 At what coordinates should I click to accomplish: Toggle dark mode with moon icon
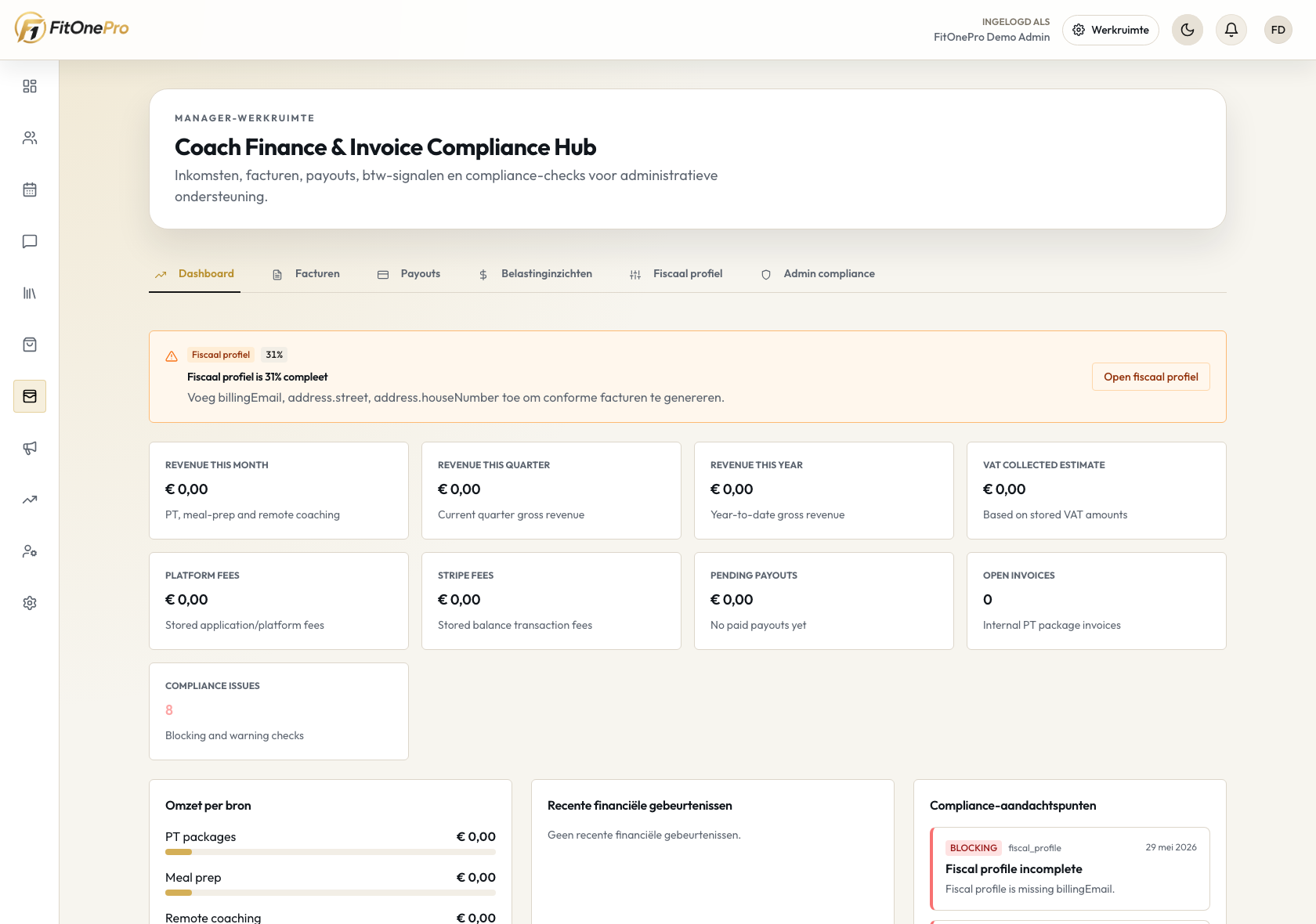coord(1188,30)
